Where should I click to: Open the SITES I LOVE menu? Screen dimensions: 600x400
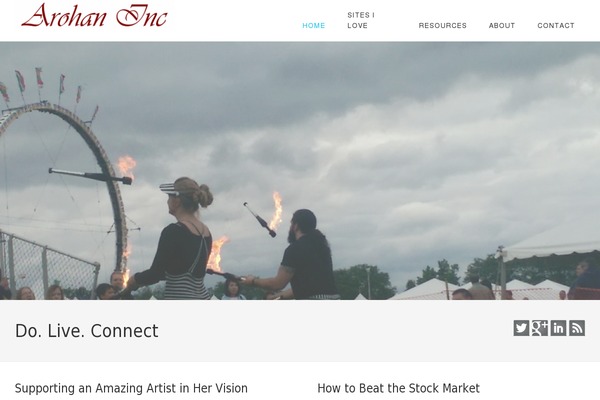(x=361, y=20)
